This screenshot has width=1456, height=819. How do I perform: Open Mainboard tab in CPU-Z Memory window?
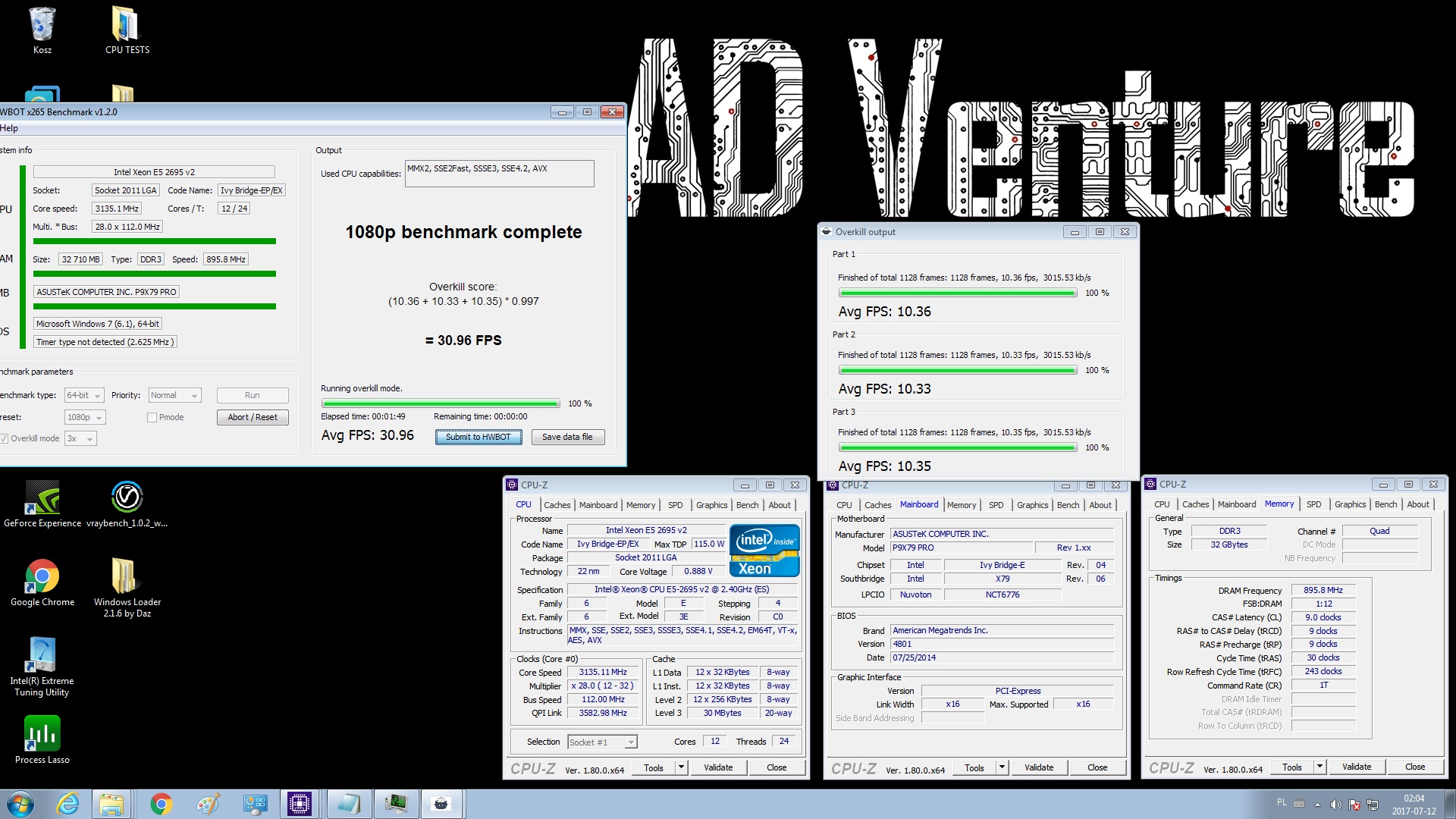click(x=1237, y=504)
